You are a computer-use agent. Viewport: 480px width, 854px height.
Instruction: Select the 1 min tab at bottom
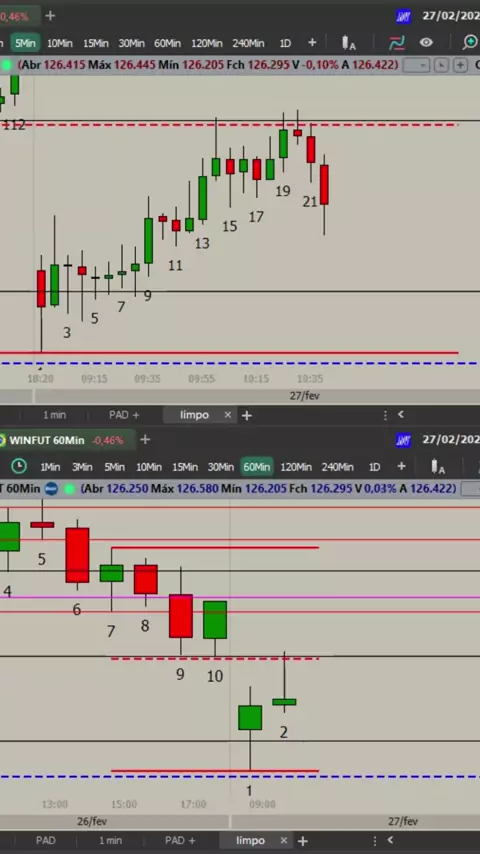pos(111,840)
